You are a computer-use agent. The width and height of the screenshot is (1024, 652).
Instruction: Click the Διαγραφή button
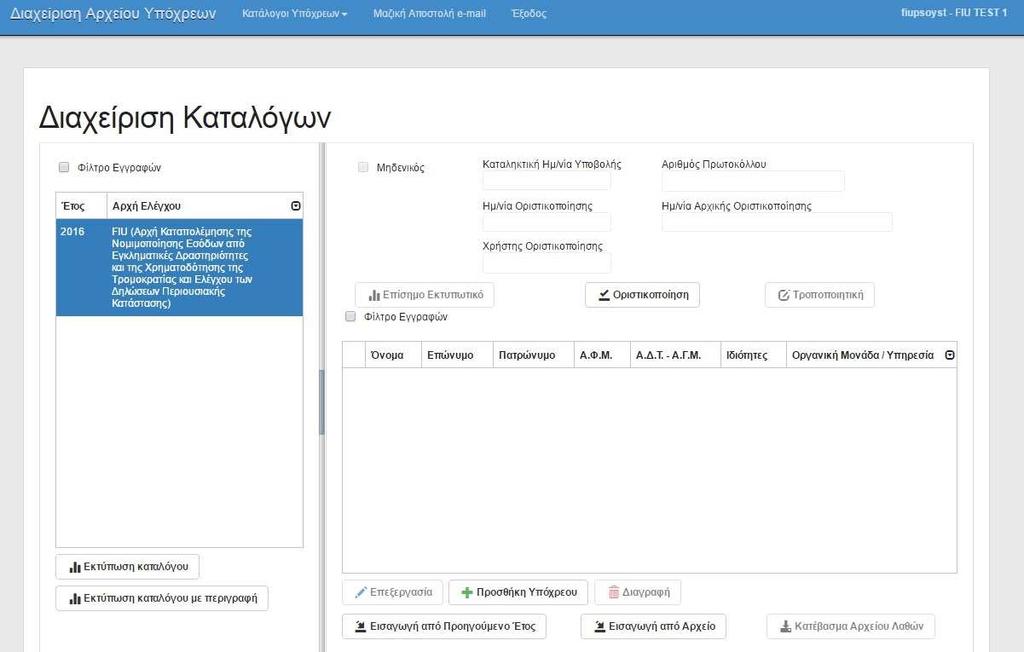pos(638,592)
